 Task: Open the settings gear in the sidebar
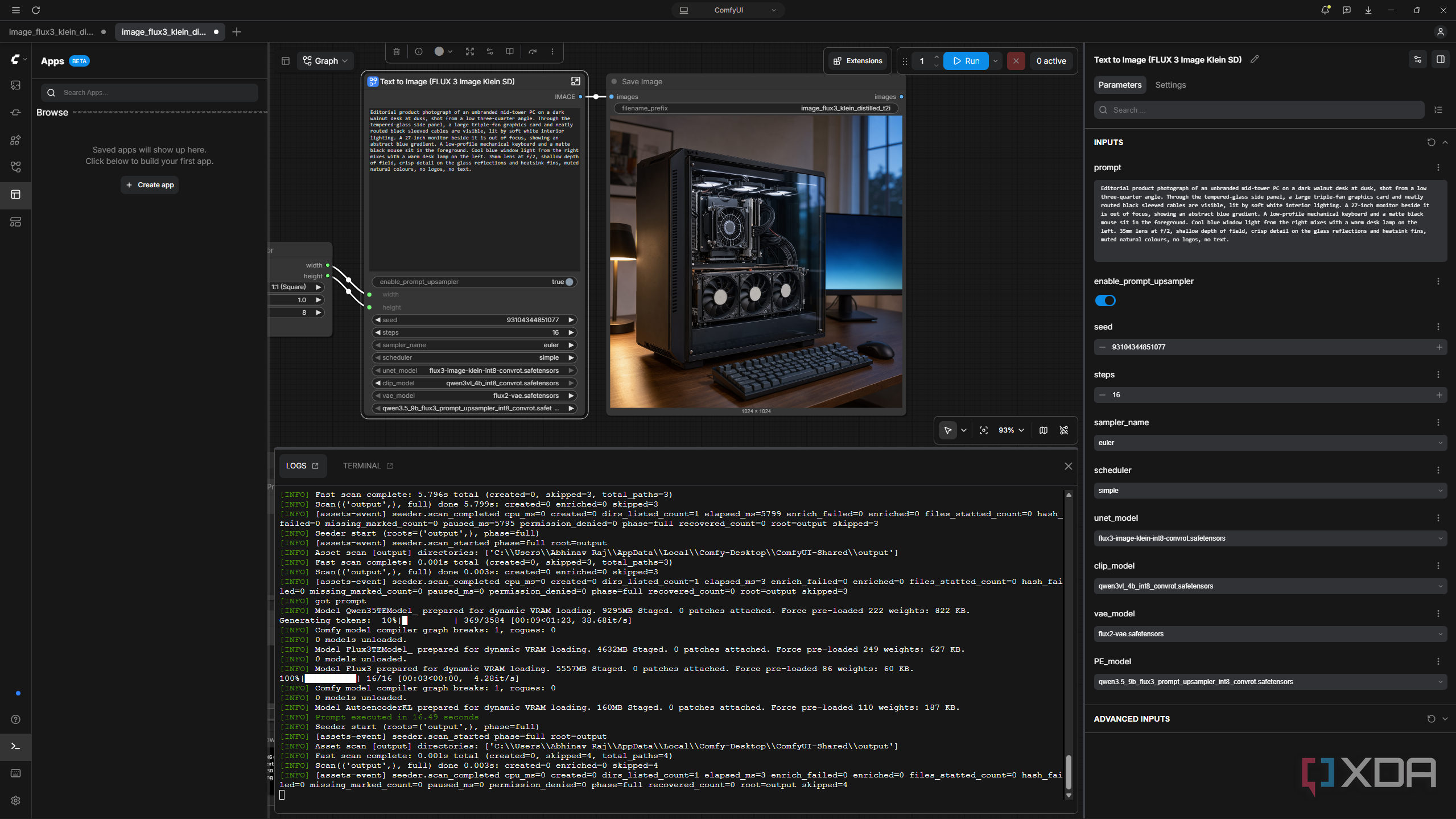(15, 800)
